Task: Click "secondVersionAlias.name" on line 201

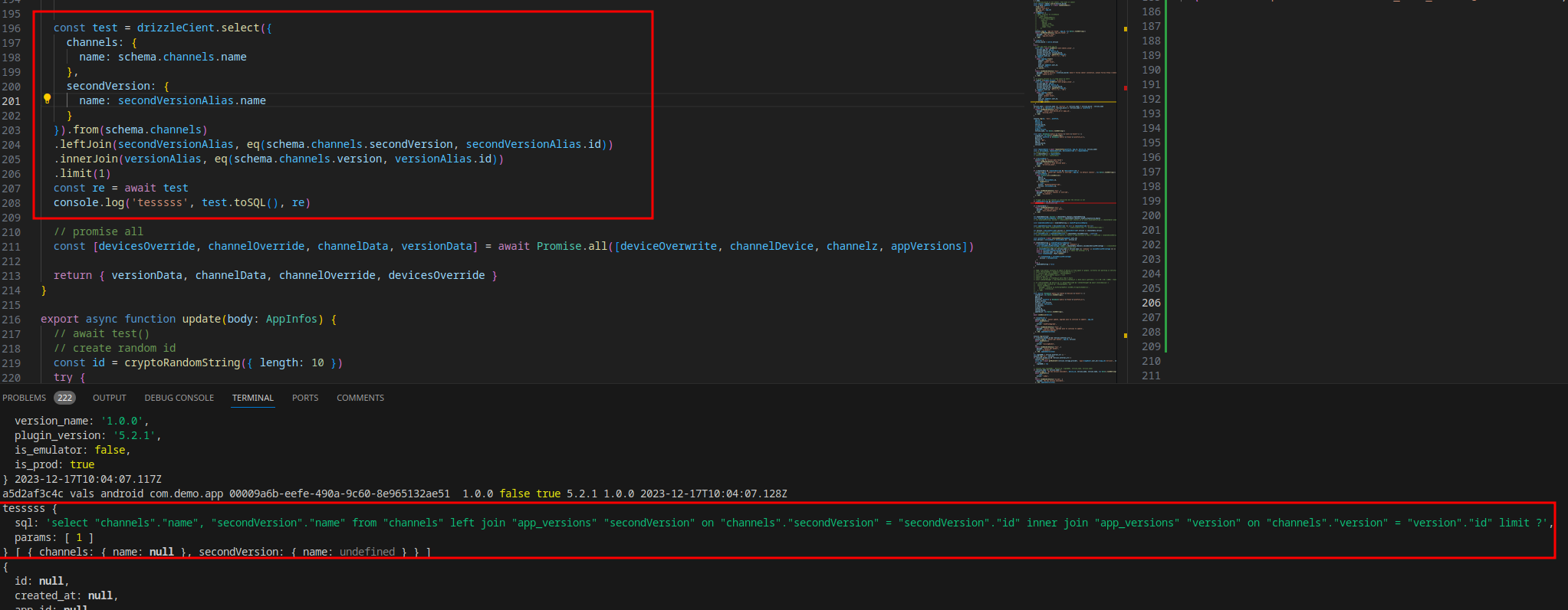Action: 192,100
